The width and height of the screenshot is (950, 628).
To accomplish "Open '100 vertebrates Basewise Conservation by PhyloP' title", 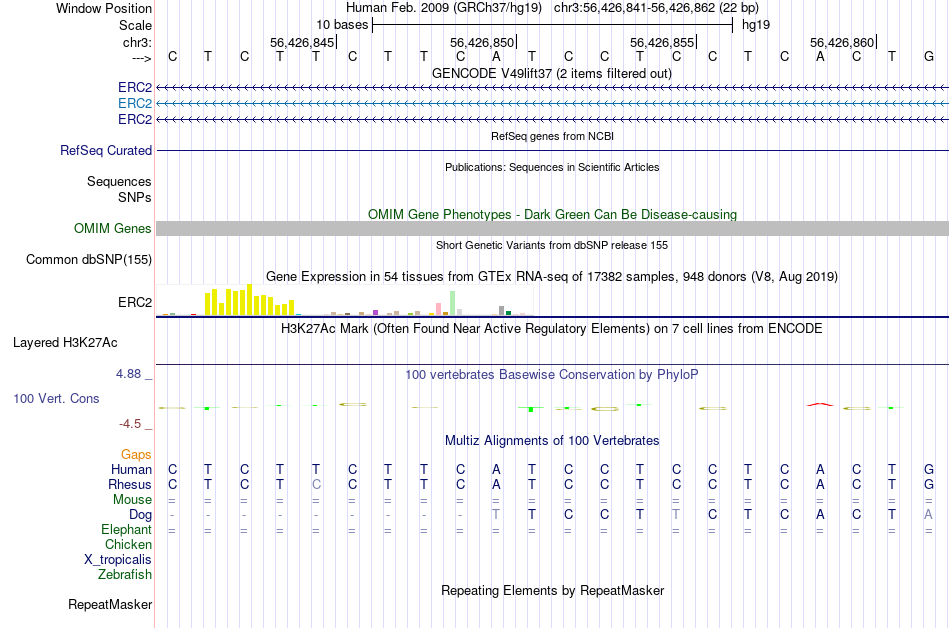I will [551, 374].
